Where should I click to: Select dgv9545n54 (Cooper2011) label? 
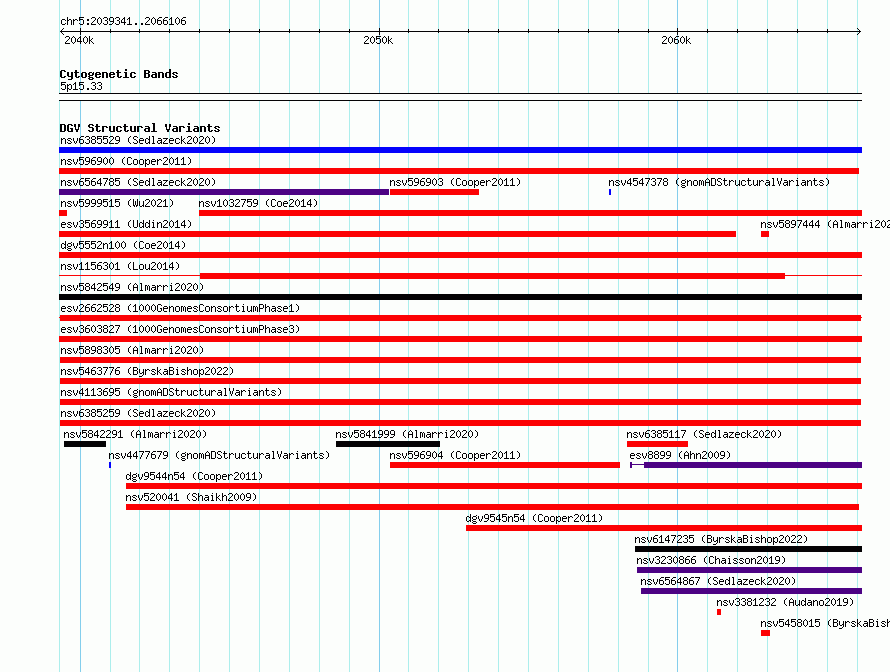(x=534, y=518)
